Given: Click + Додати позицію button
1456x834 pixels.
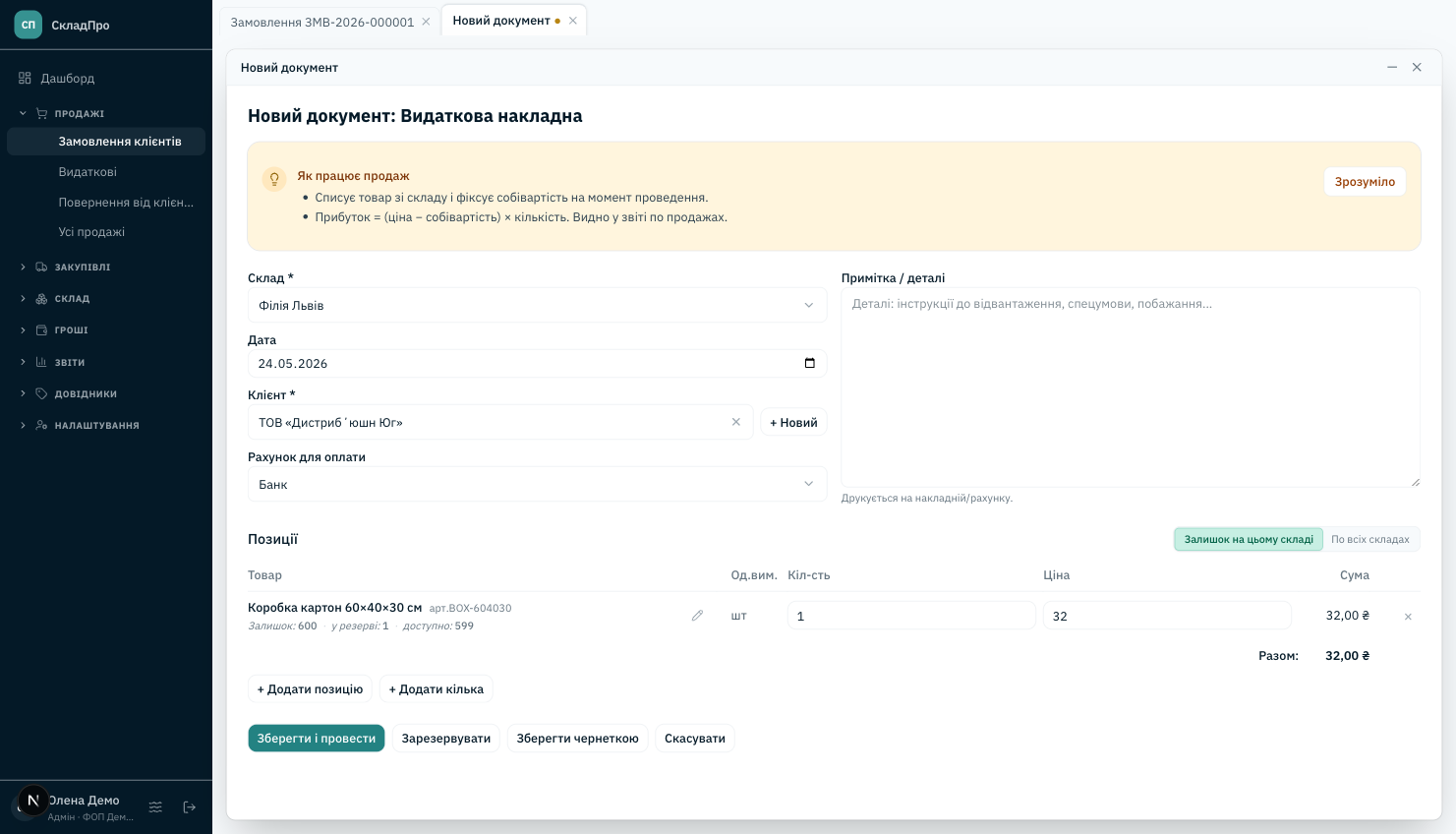Looking at the screenshot, I should pyautogui.click(x=310, y=689).
